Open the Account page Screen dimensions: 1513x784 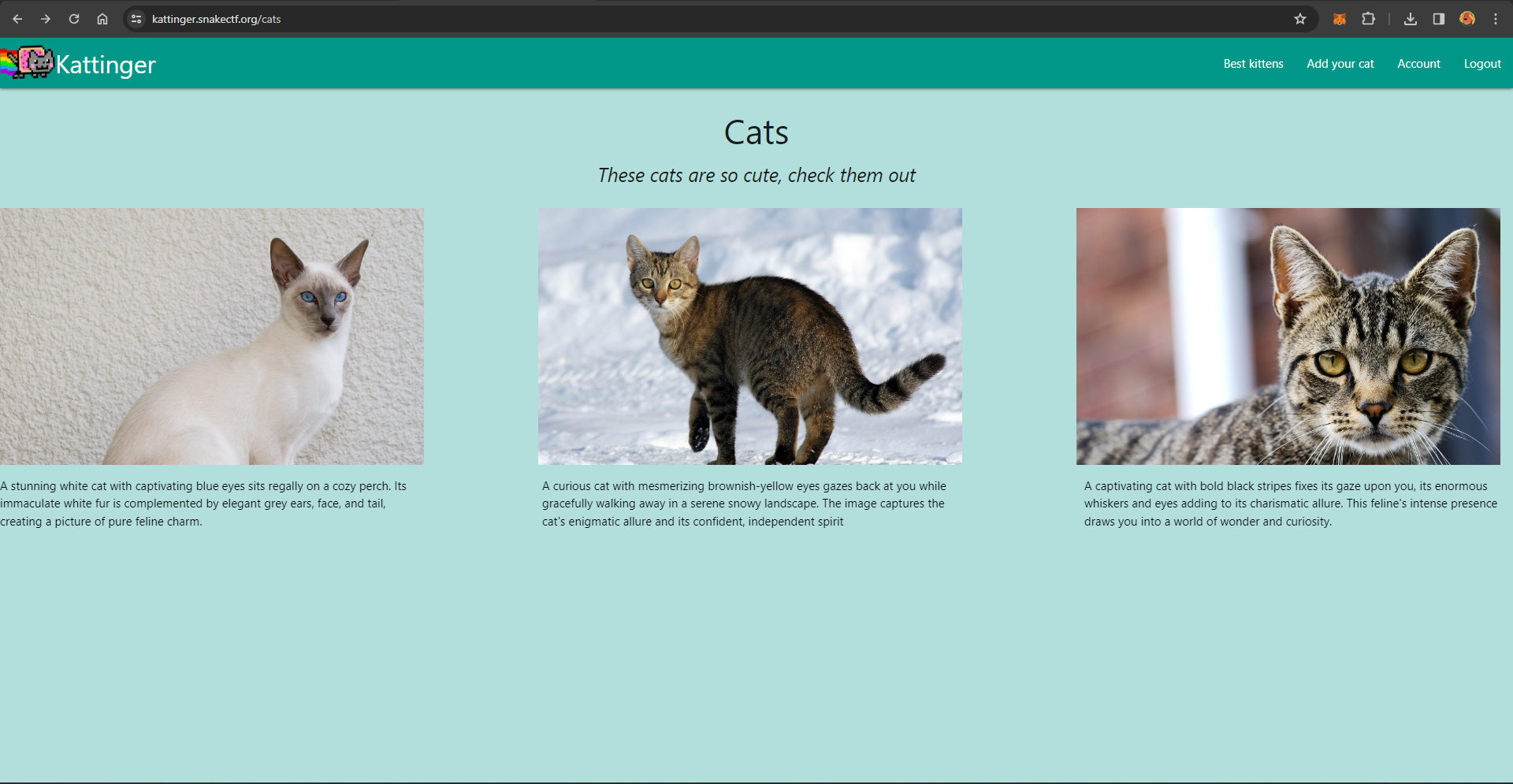1418,64
